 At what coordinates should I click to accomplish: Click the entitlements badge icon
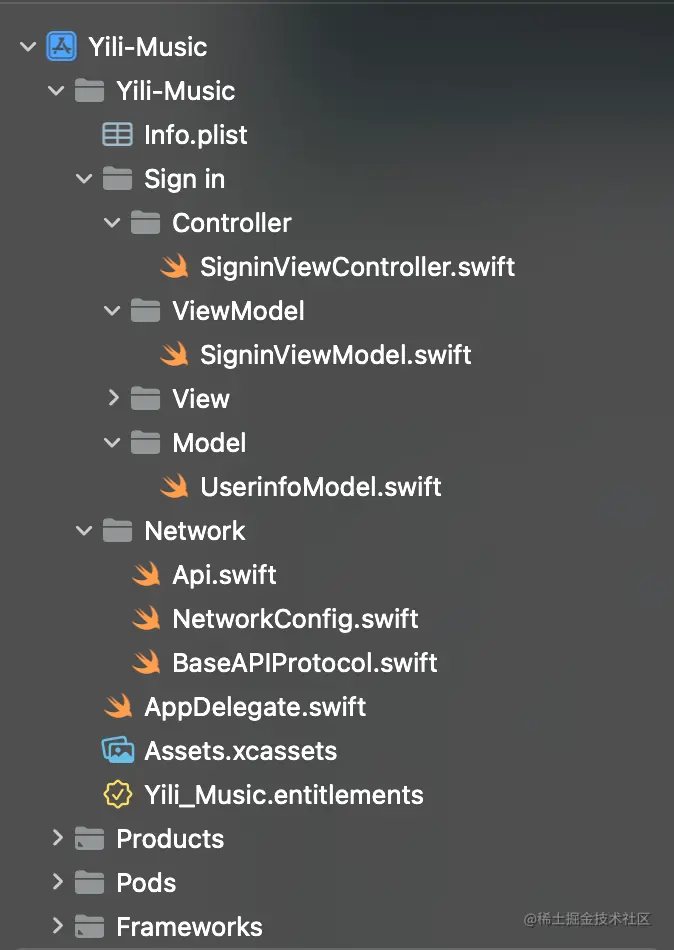pos(118,794)
